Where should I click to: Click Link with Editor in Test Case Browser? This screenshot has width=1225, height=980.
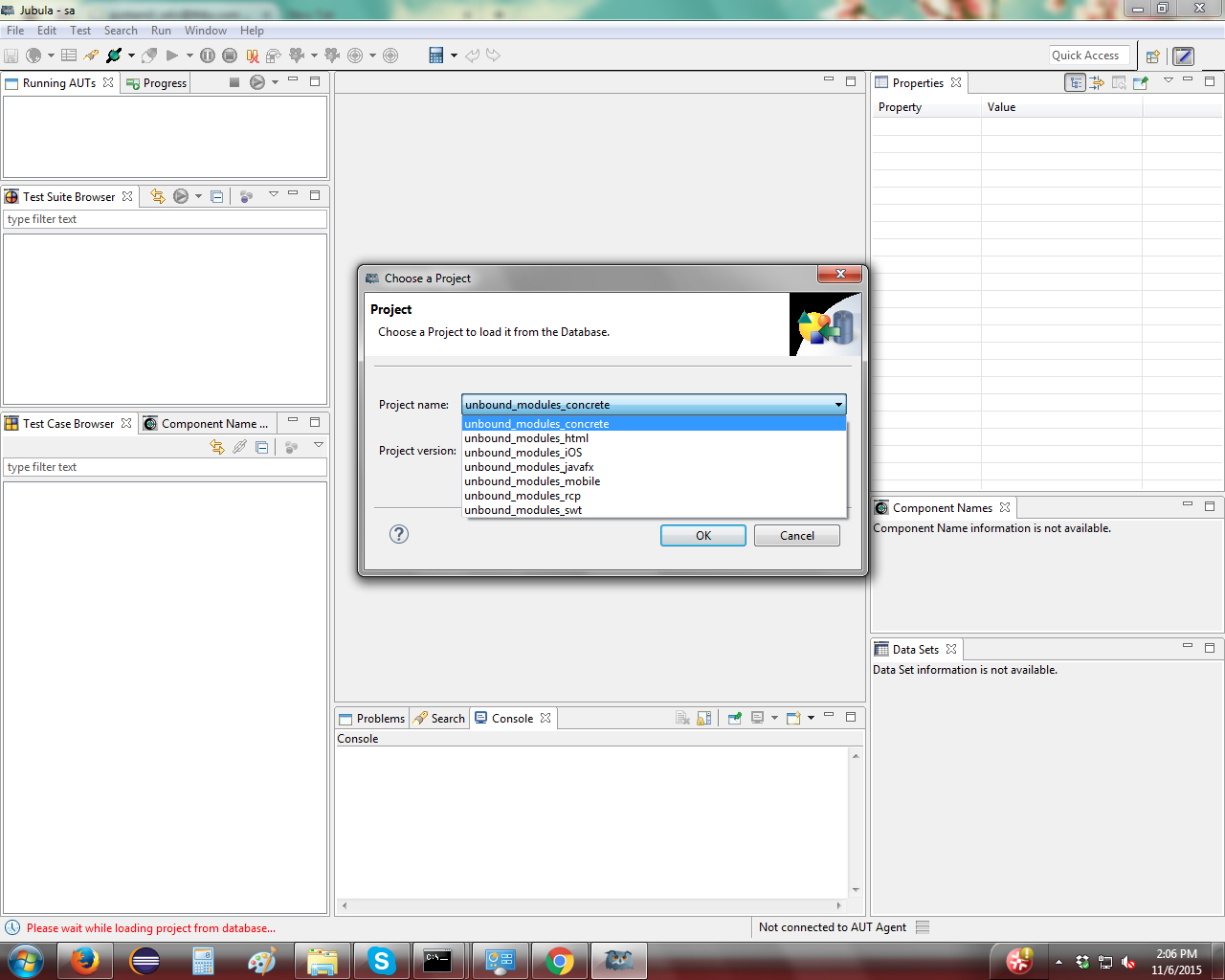pos(217,447)
